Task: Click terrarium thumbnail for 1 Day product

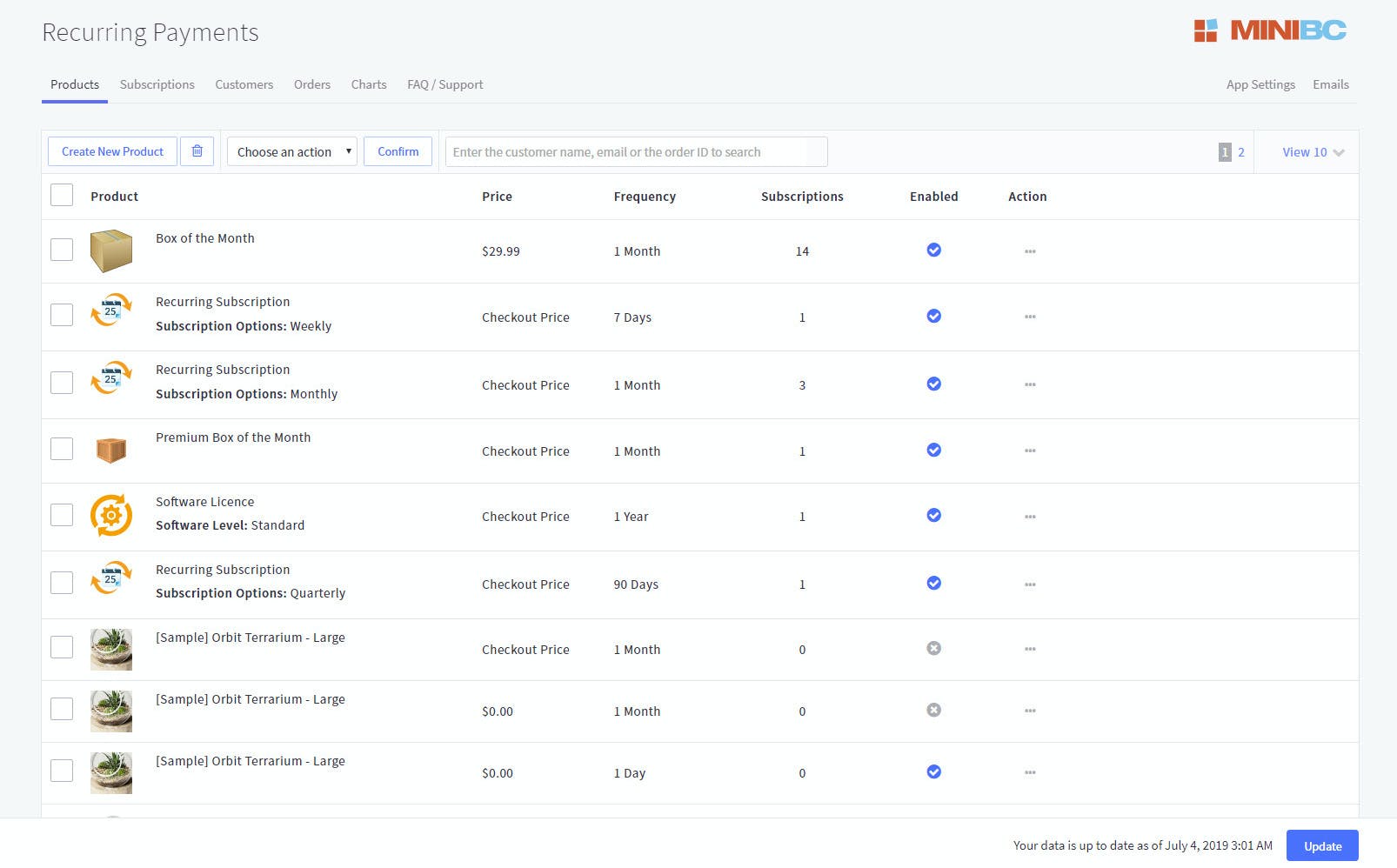Action: pyautogui.click(x=111, y=773)
